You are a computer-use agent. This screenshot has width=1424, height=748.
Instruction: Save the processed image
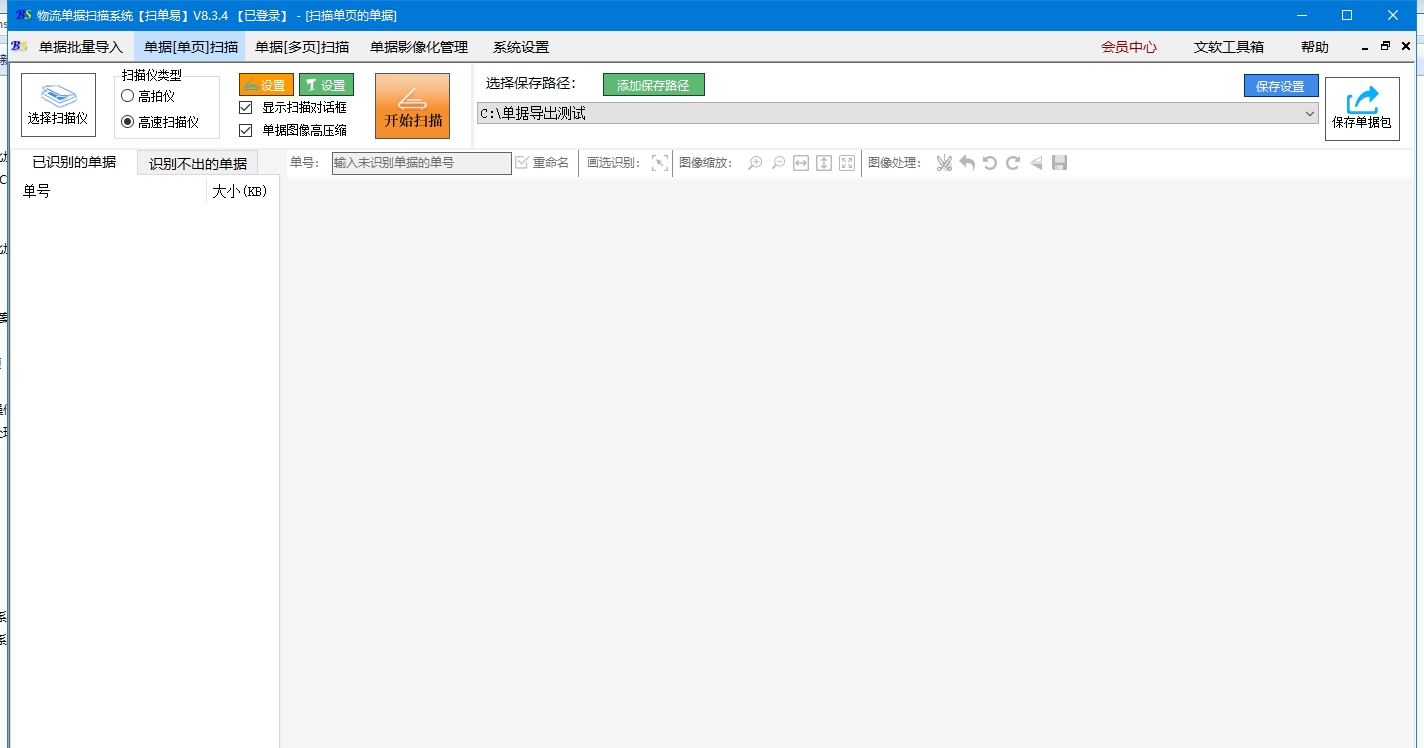coord(1060,162)
